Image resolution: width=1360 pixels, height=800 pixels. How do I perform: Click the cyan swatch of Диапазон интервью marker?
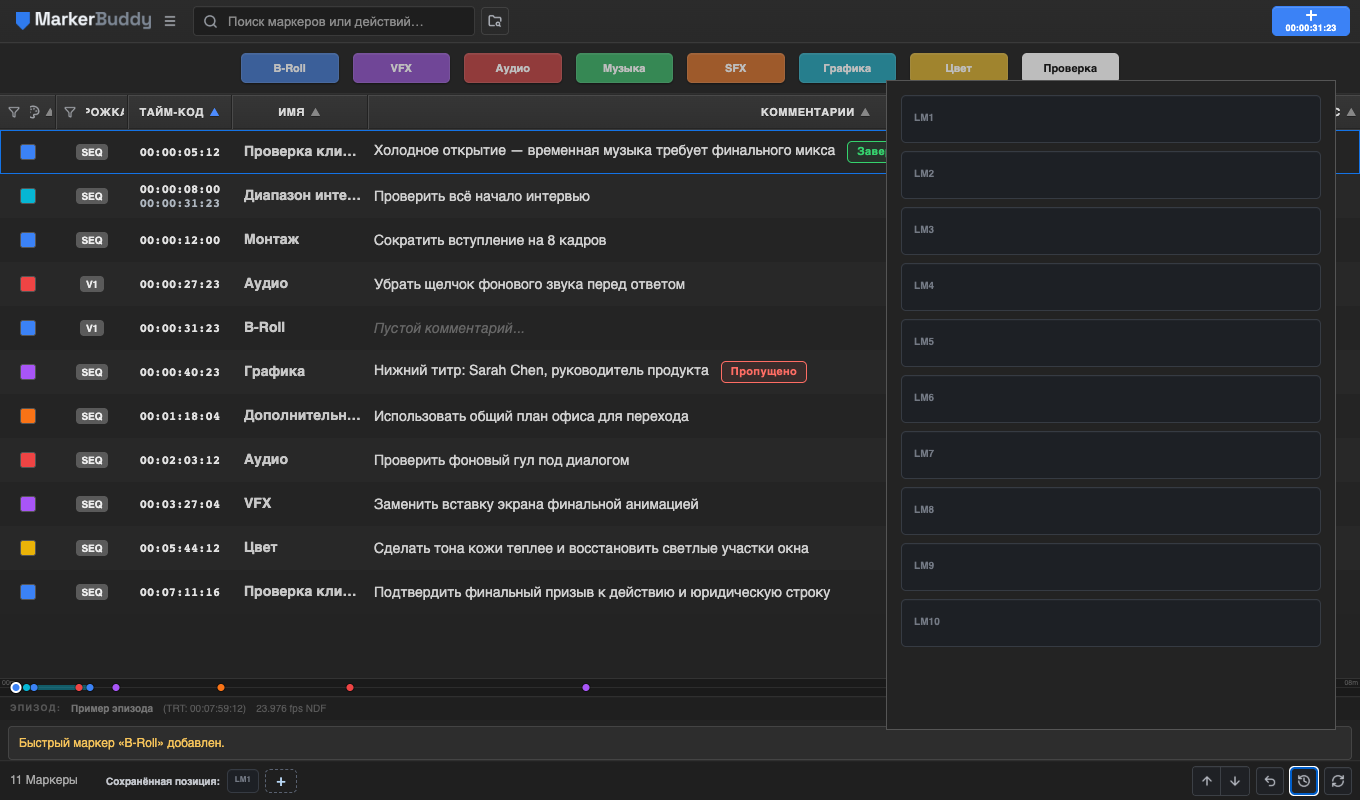click(x=28, y=196)
